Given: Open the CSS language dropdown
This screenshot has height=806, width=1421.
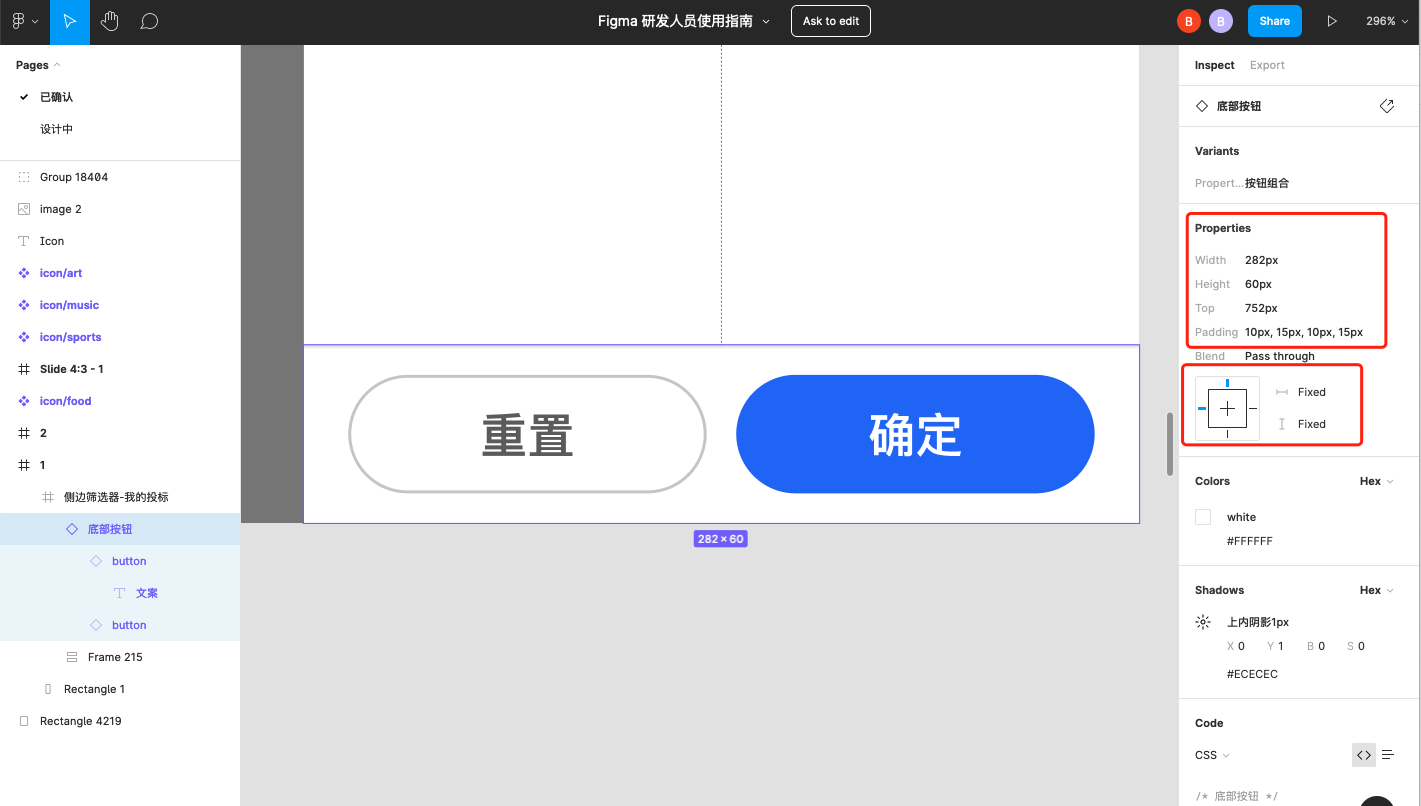Looking at the screenshot, I should coord(1212,755).
